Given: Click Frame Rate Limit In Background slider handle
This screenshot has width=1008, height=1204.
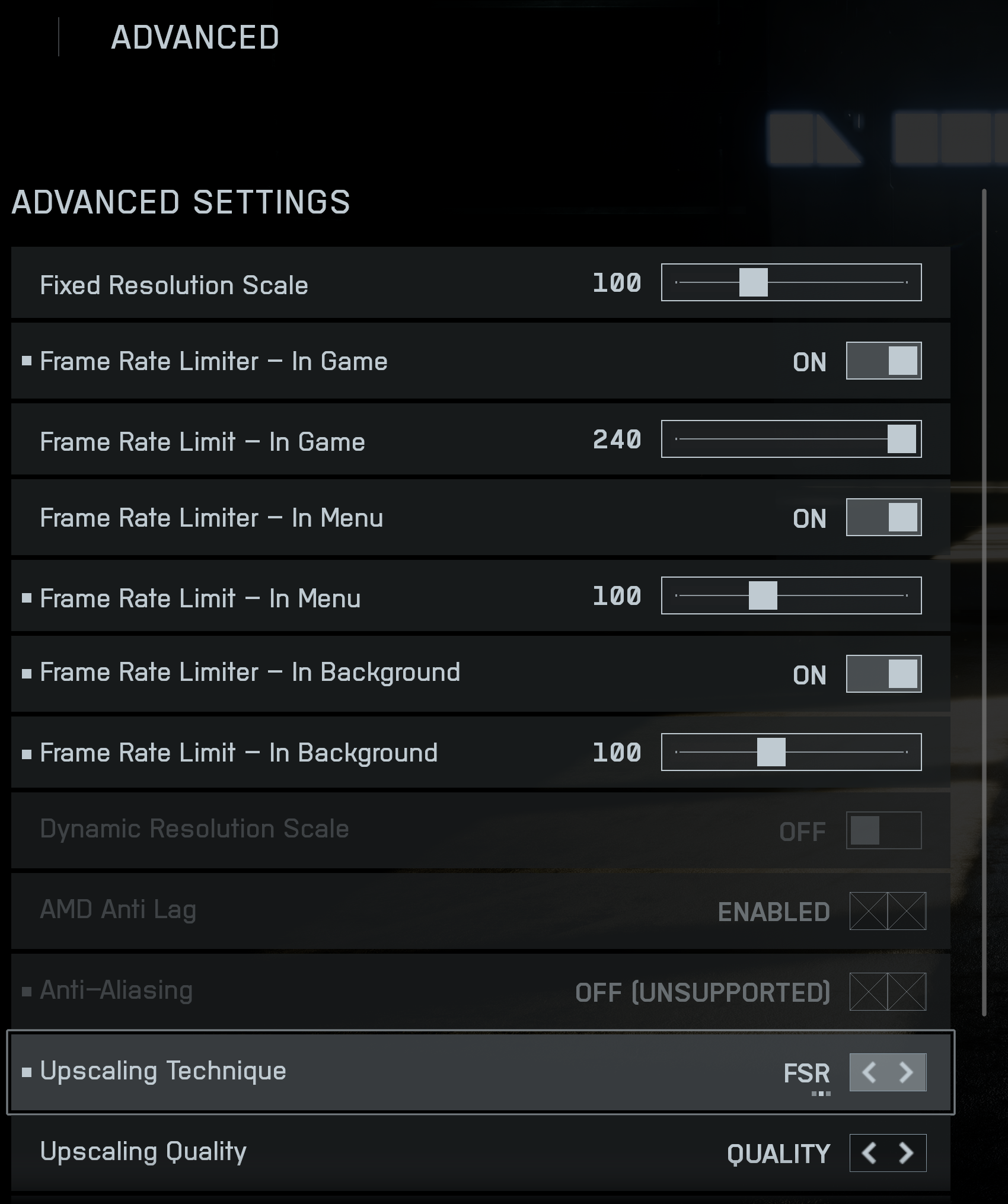Looking at the screenshot, I should point(771,752).
